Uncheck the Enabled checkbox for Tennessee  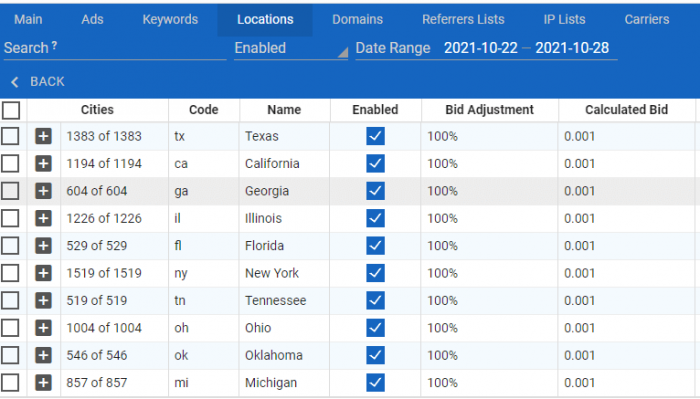point(375,300)
